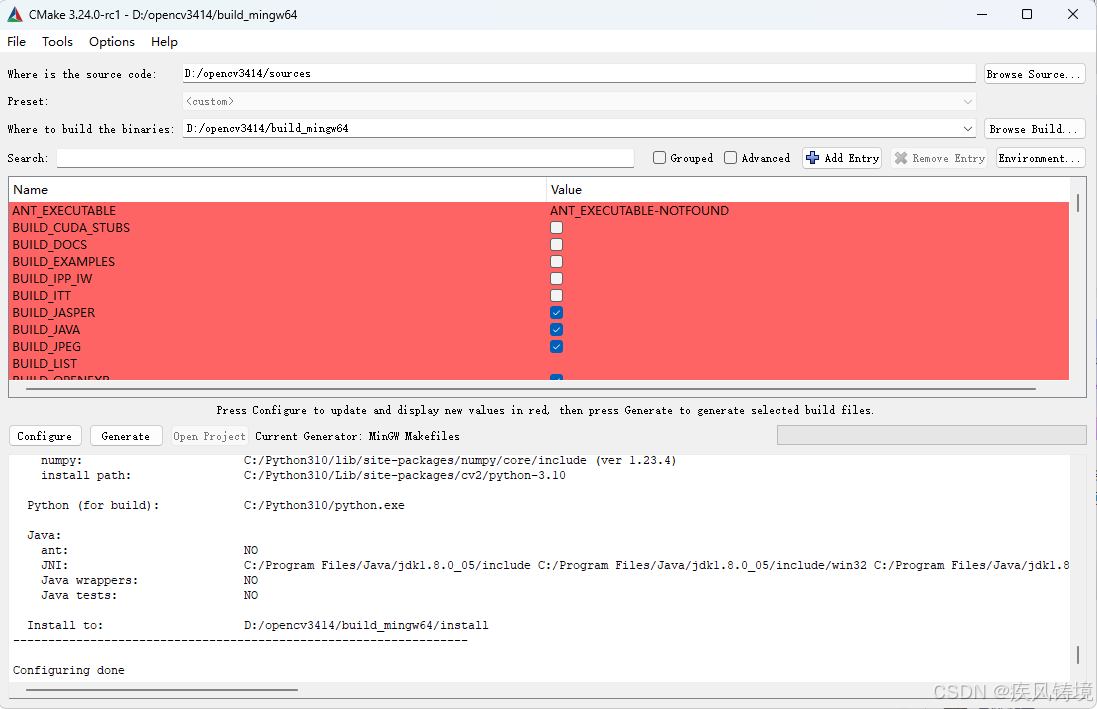This screenshot has height=709, width=1097.
Task: Click the 'Java tests:' log line
Action: [x=149, y=596]
